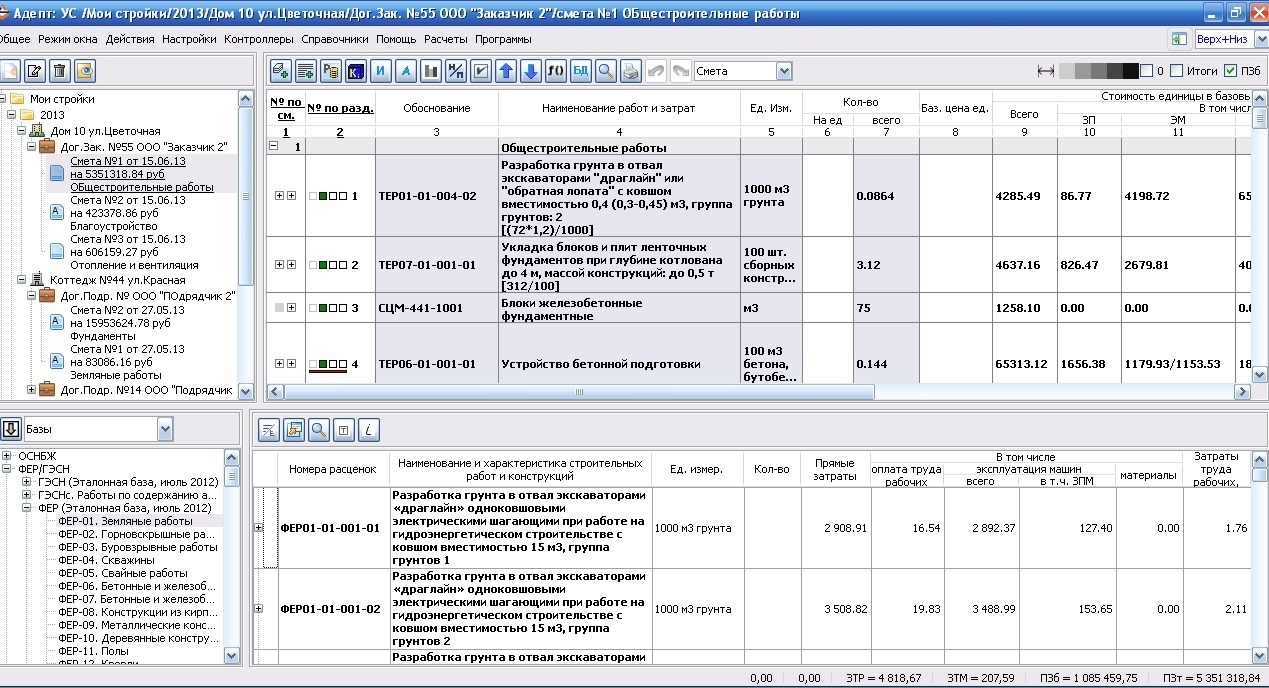Toggle the 'Итоги' checkbox
The image size is (1269, 688).
click(x=1176, y=71)
